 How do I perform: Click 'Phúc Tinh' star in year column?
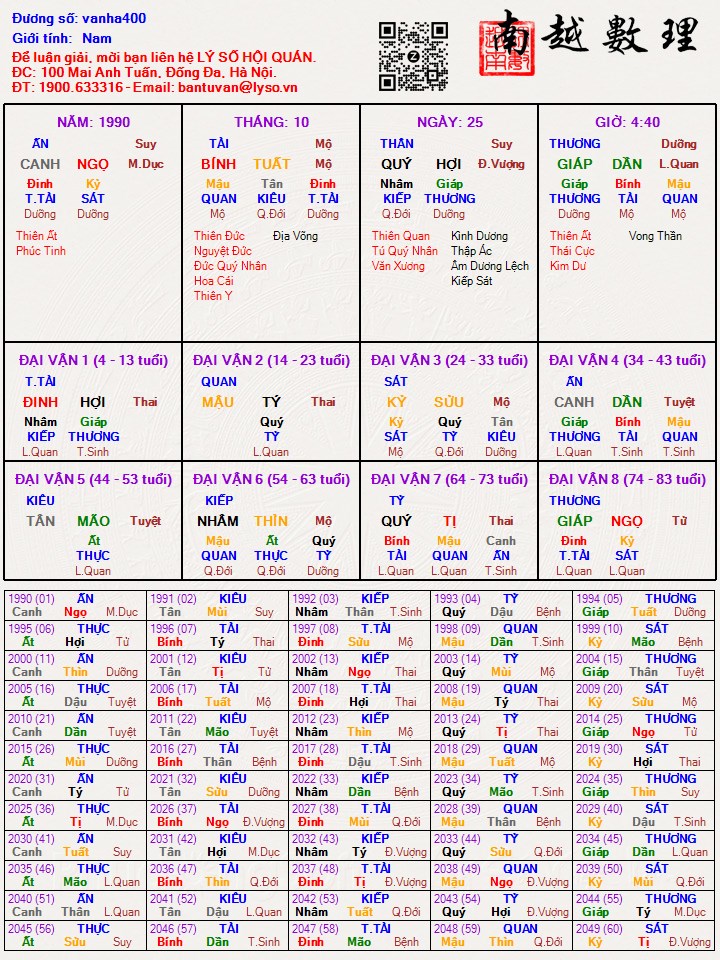(x=40, y=250)
